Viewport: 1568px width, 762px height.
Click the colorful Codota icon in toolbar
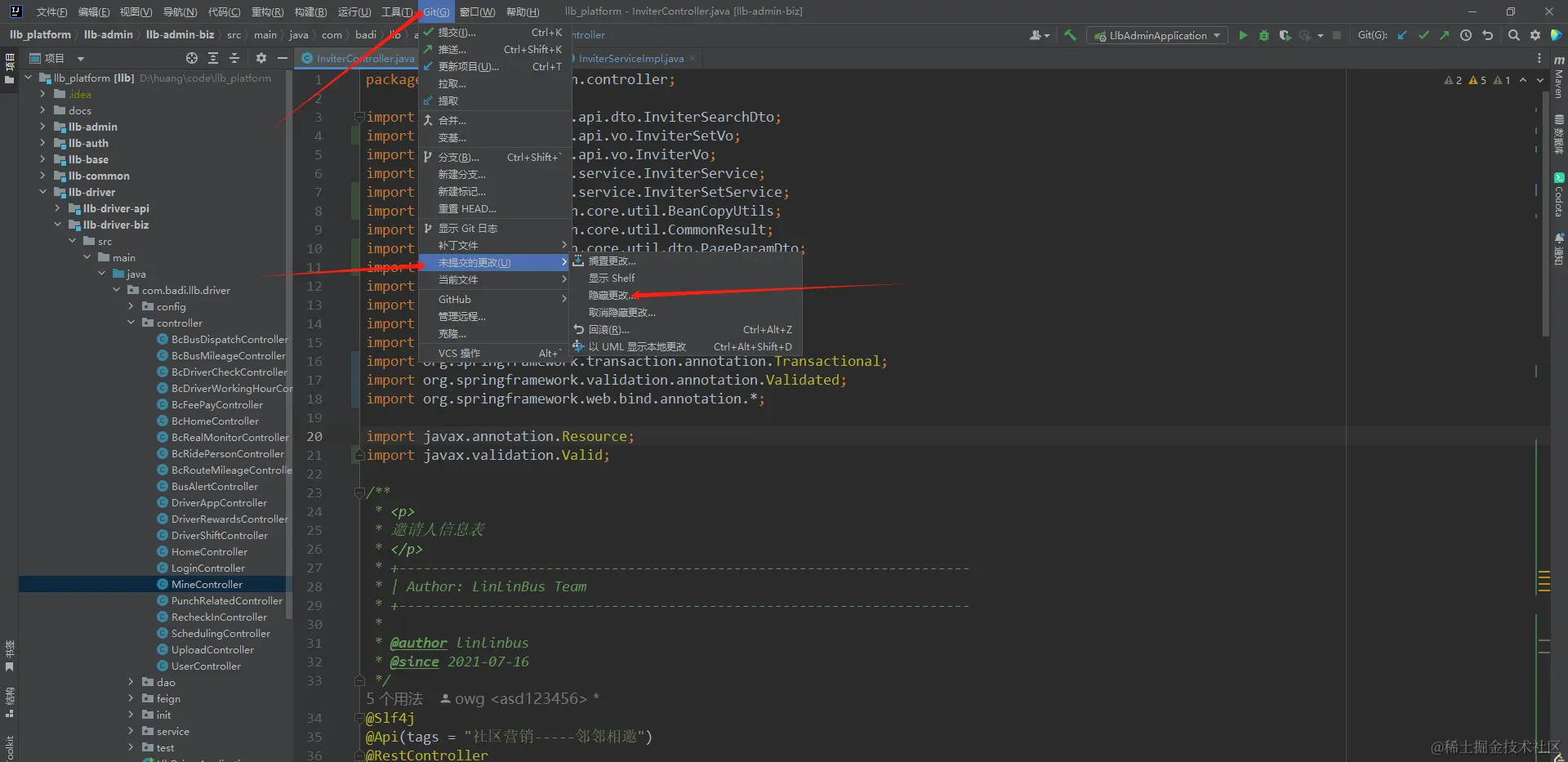1557,35
